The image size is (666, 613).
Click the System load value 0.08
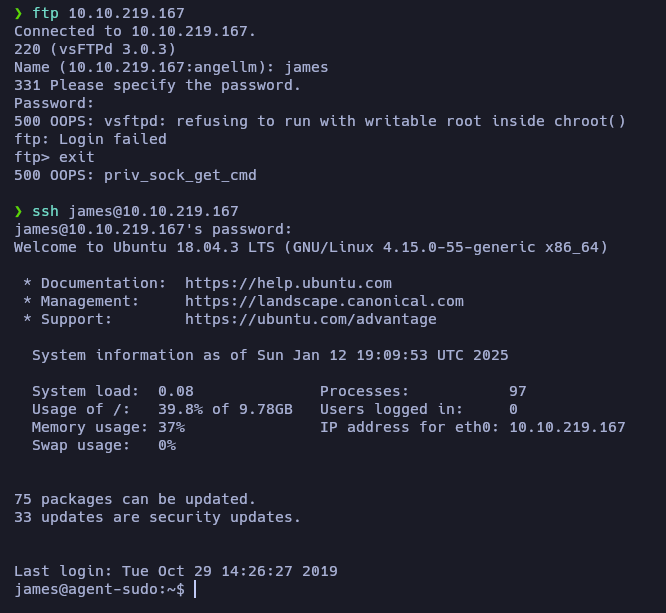[x=176, y=391]
